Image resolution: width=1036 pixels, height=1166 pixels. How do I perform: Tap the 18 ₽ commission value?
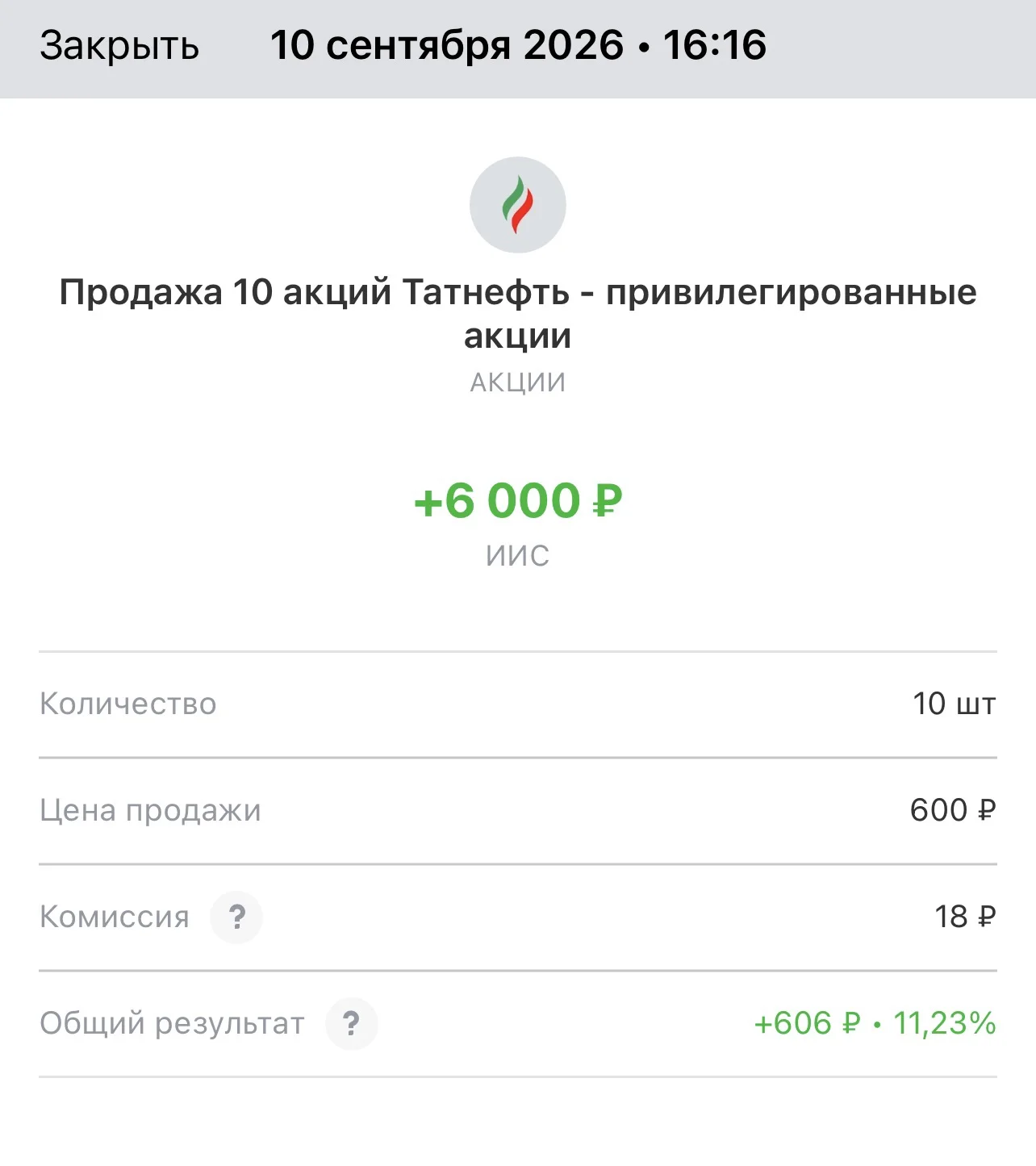click(x=966, y=917)
